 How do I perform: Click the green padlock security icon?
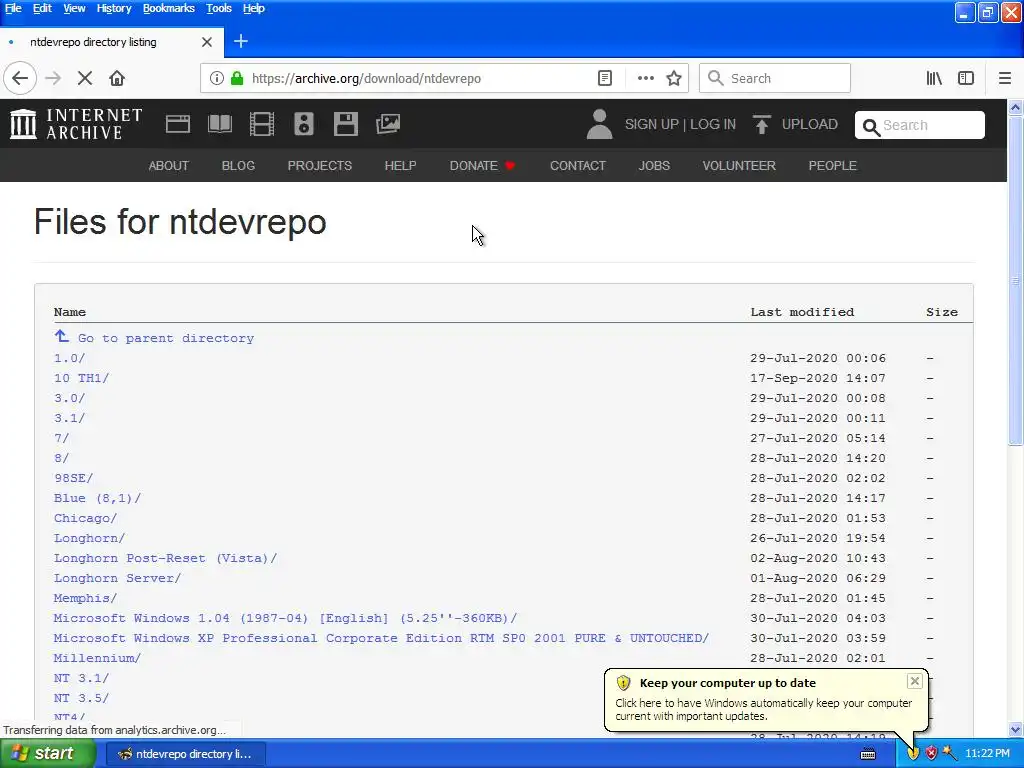pyautogui.click(x=237, y=78)
